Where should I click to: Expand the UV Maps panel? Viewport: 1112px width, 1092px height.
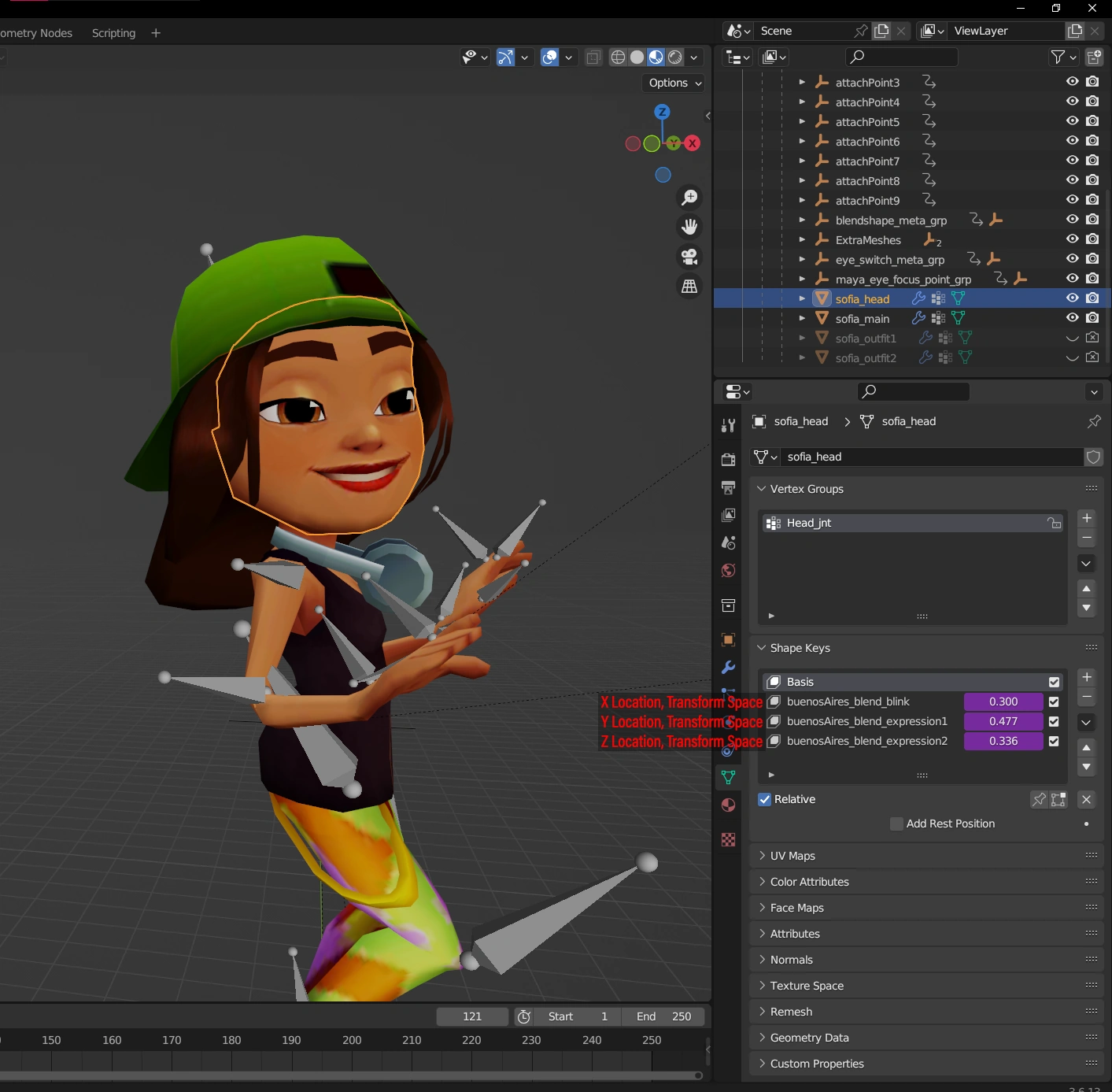792,856
